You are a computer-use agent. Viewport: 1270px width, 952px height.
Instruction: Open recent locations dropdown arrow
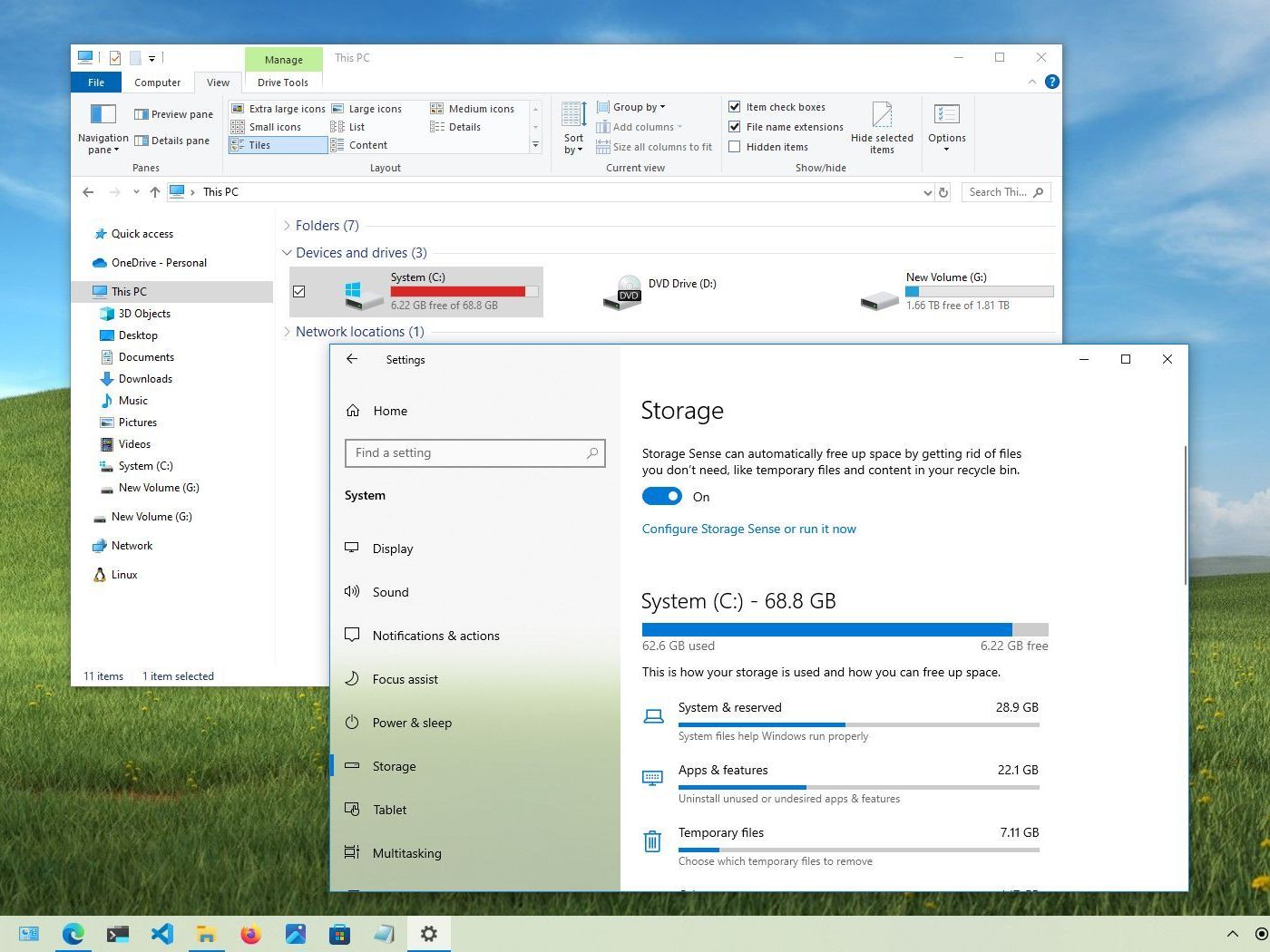coord(136,192)
